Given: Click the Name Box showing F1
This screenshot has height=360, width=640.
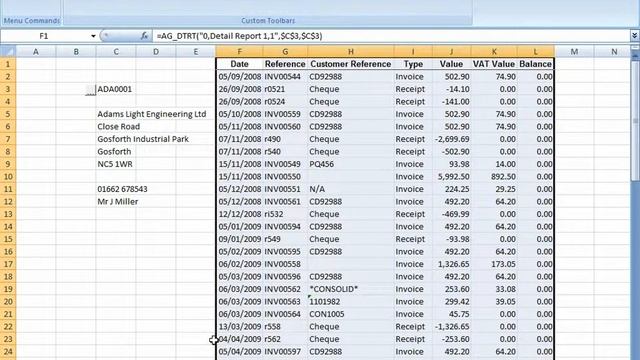Looking at the screenshot, I should 44,36.
